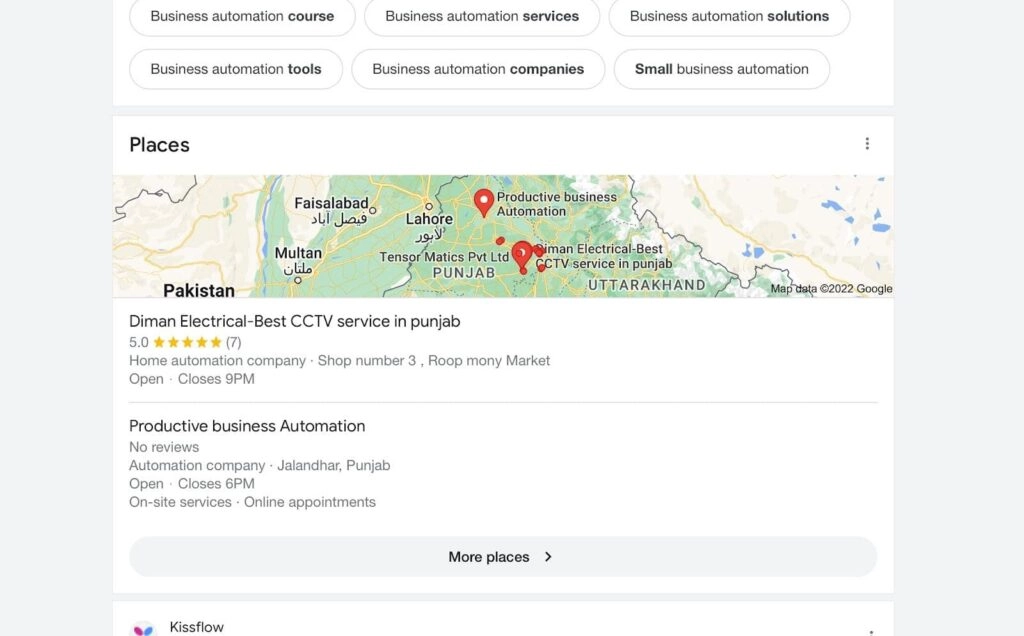Open Places three-dot options menu
This screenshot has width=1024, height=636.
867,144
